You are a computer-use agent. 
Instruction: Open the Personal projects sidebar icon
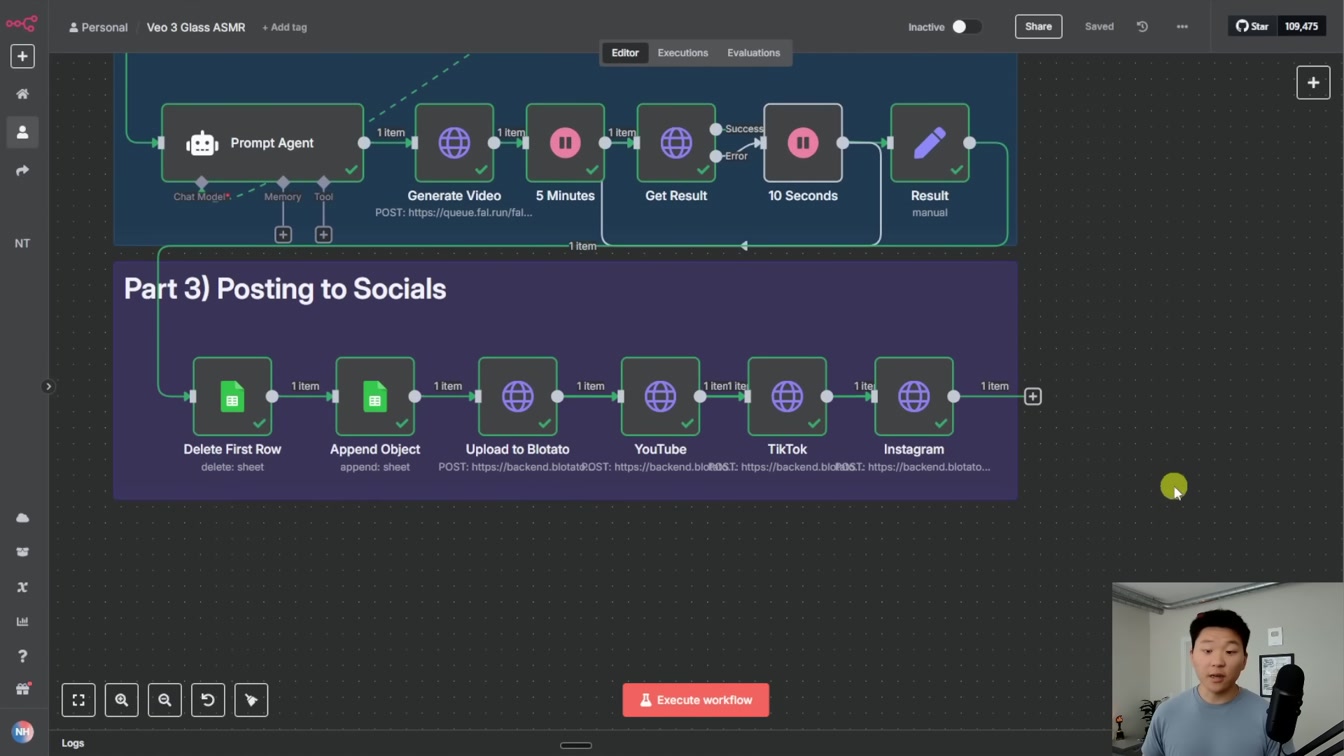22,132
